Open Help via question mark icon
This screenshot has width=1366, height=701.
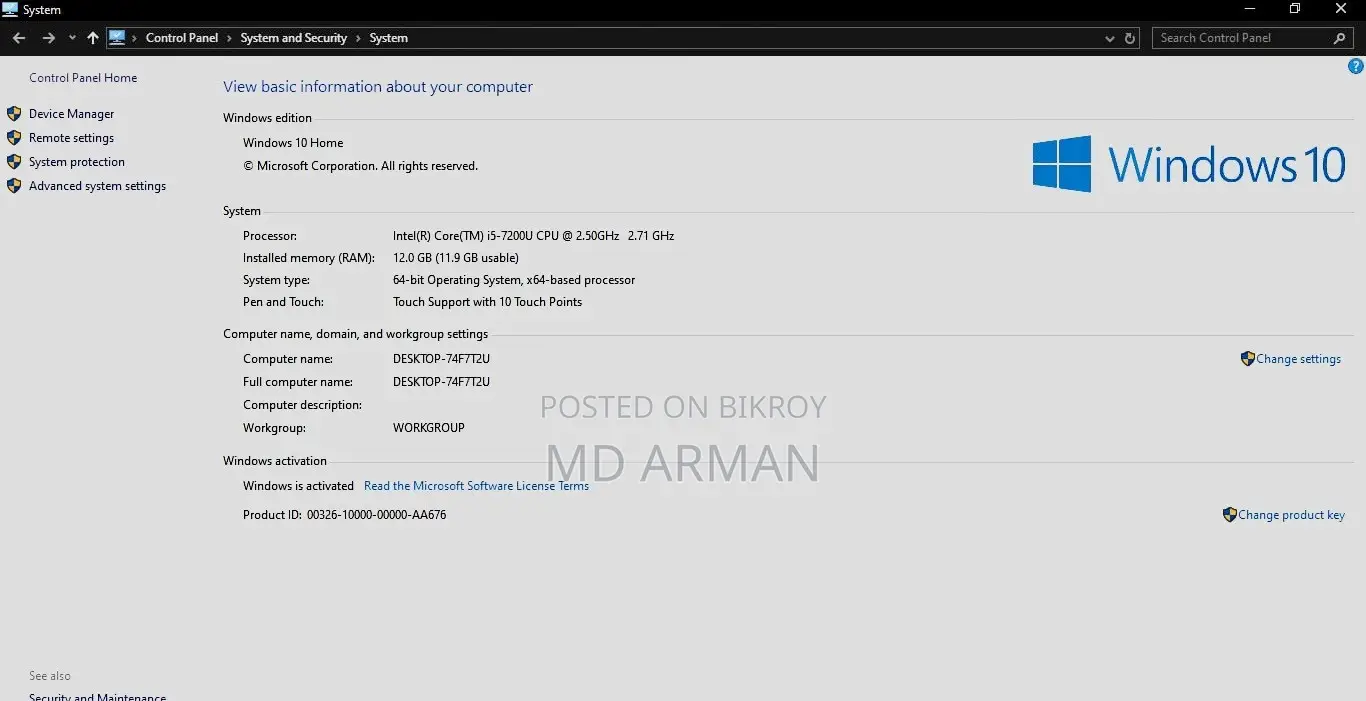(1356, 66)
